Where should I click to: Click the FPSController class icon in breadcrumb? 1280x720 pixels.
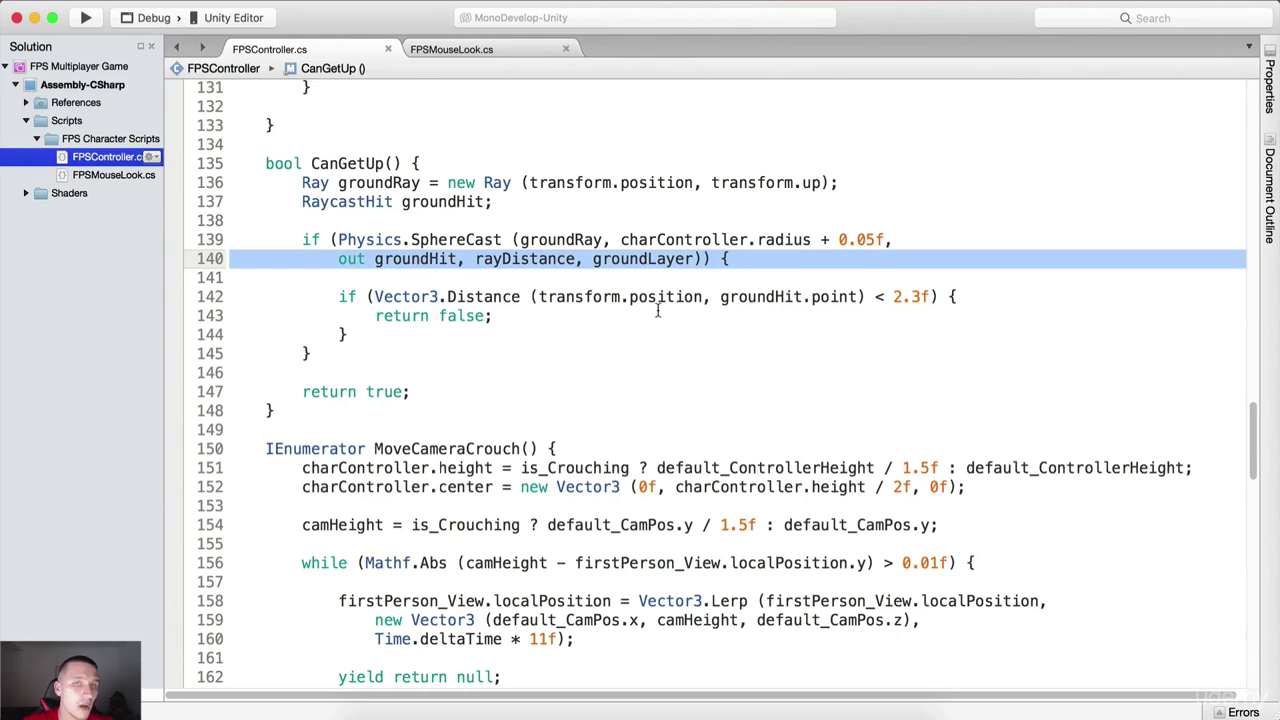click(176, 68)
